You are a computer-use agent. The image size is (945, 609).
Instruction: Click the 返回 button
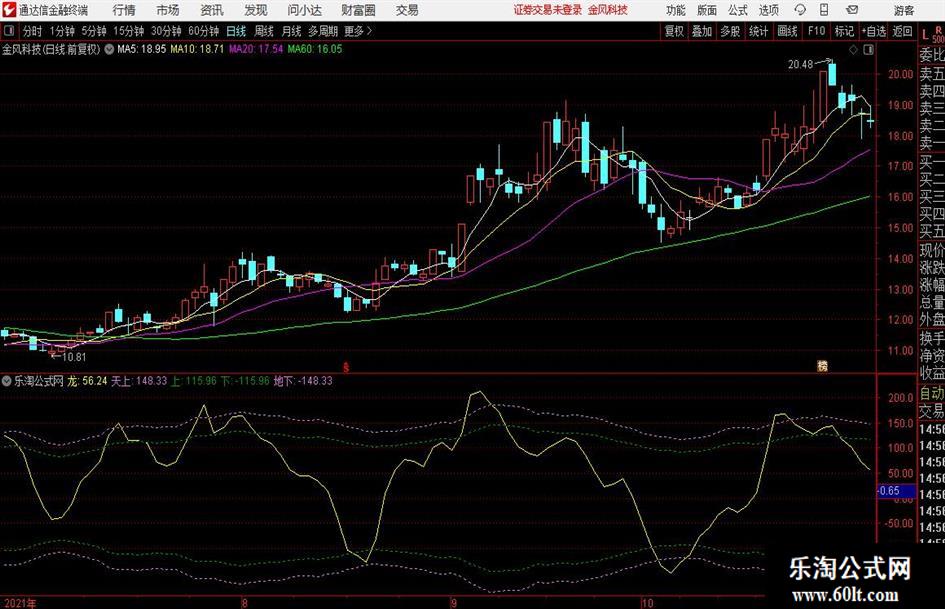(x=902, y=31)
